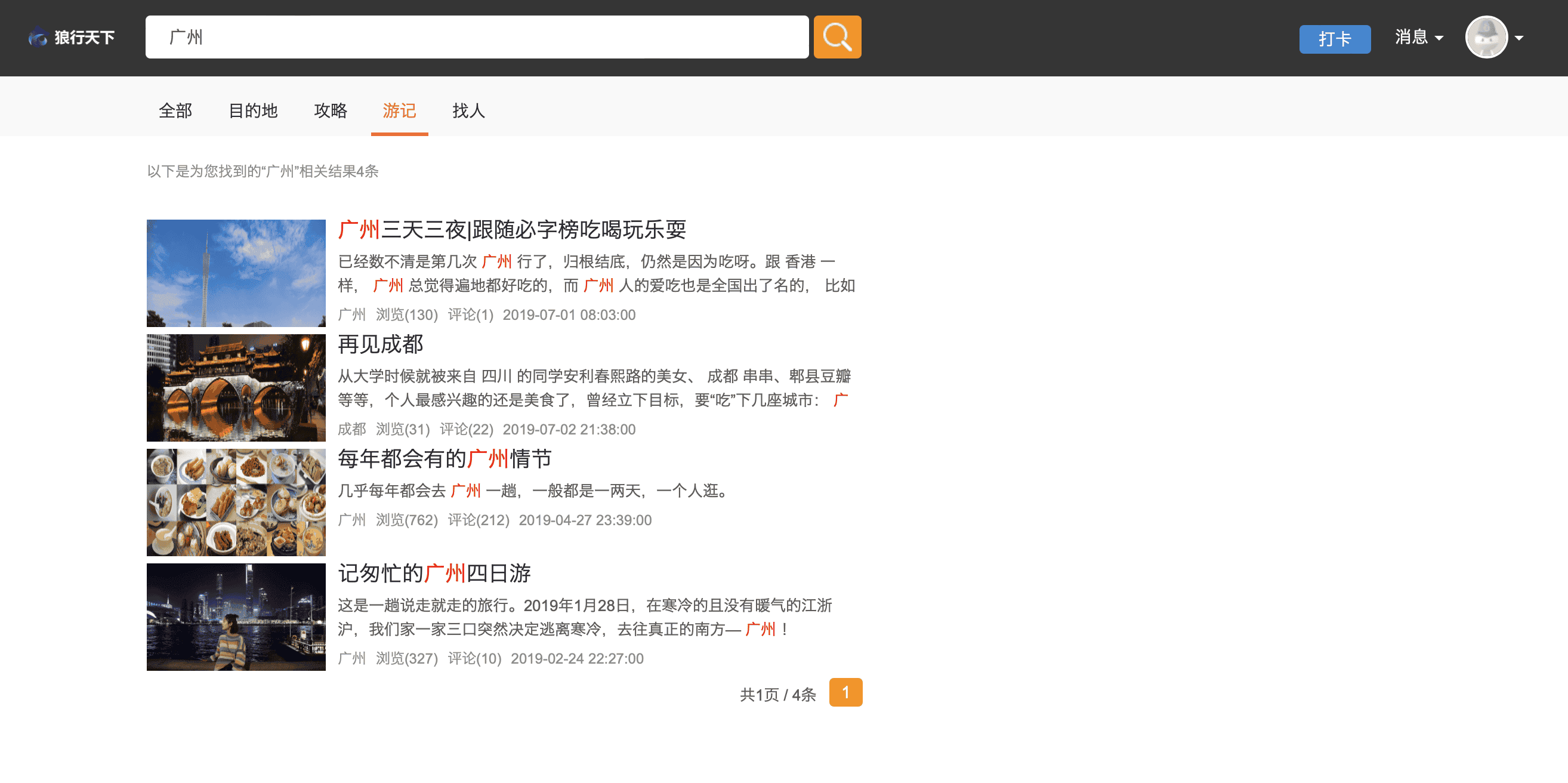
Task: Click the search field containing 广州
Action: [x=476, y=37]
